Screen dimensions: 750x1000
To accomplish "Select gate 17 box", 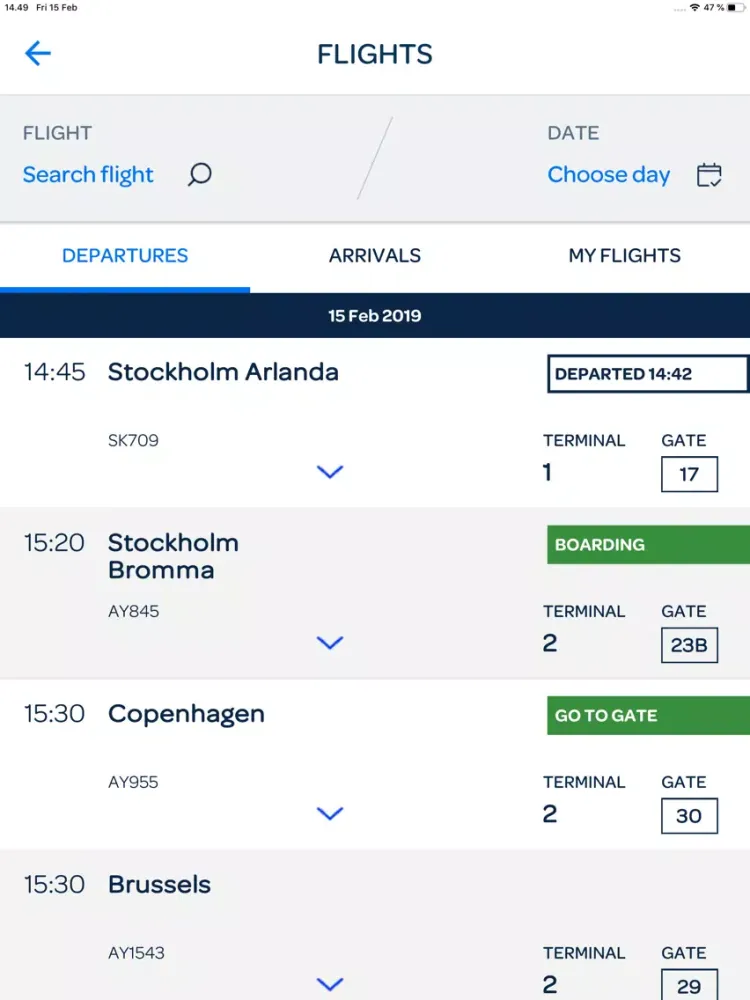I will pos(689,474).
